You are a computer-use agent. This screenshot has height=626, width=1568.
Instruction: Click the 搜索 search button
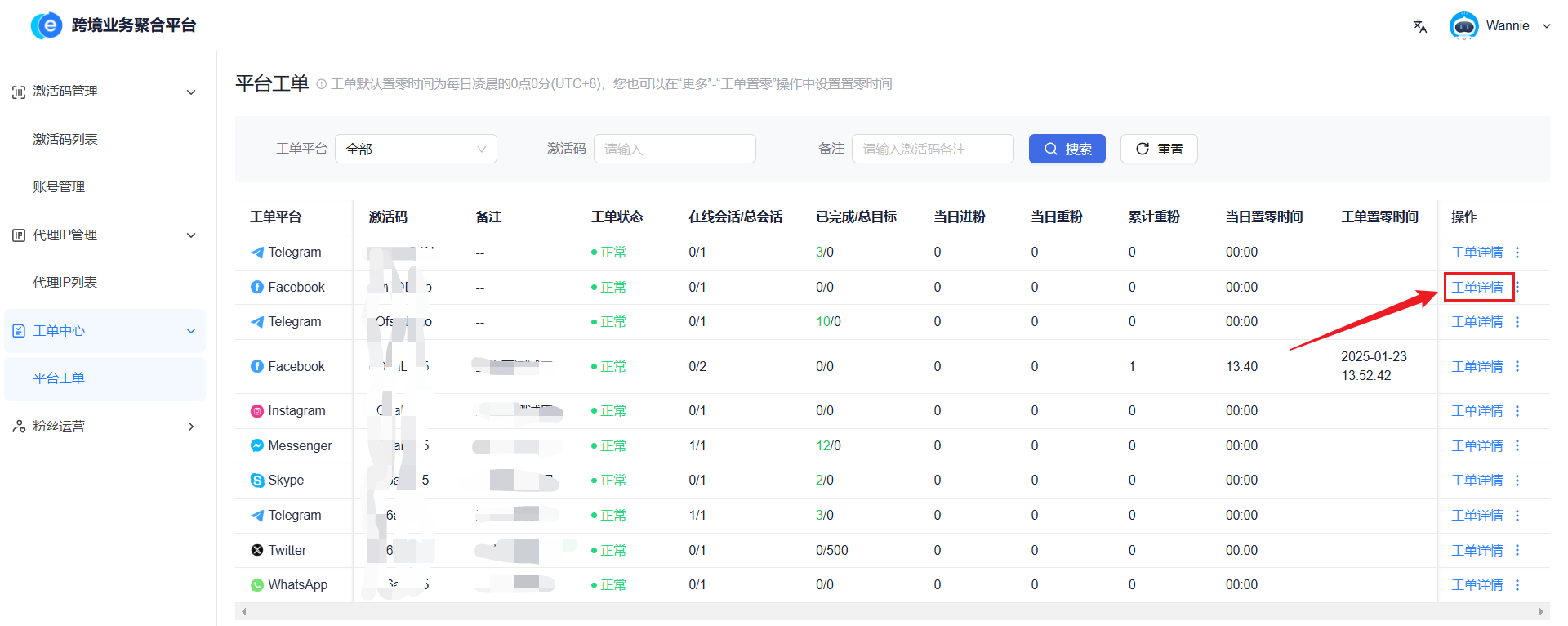click(1067, 149)
